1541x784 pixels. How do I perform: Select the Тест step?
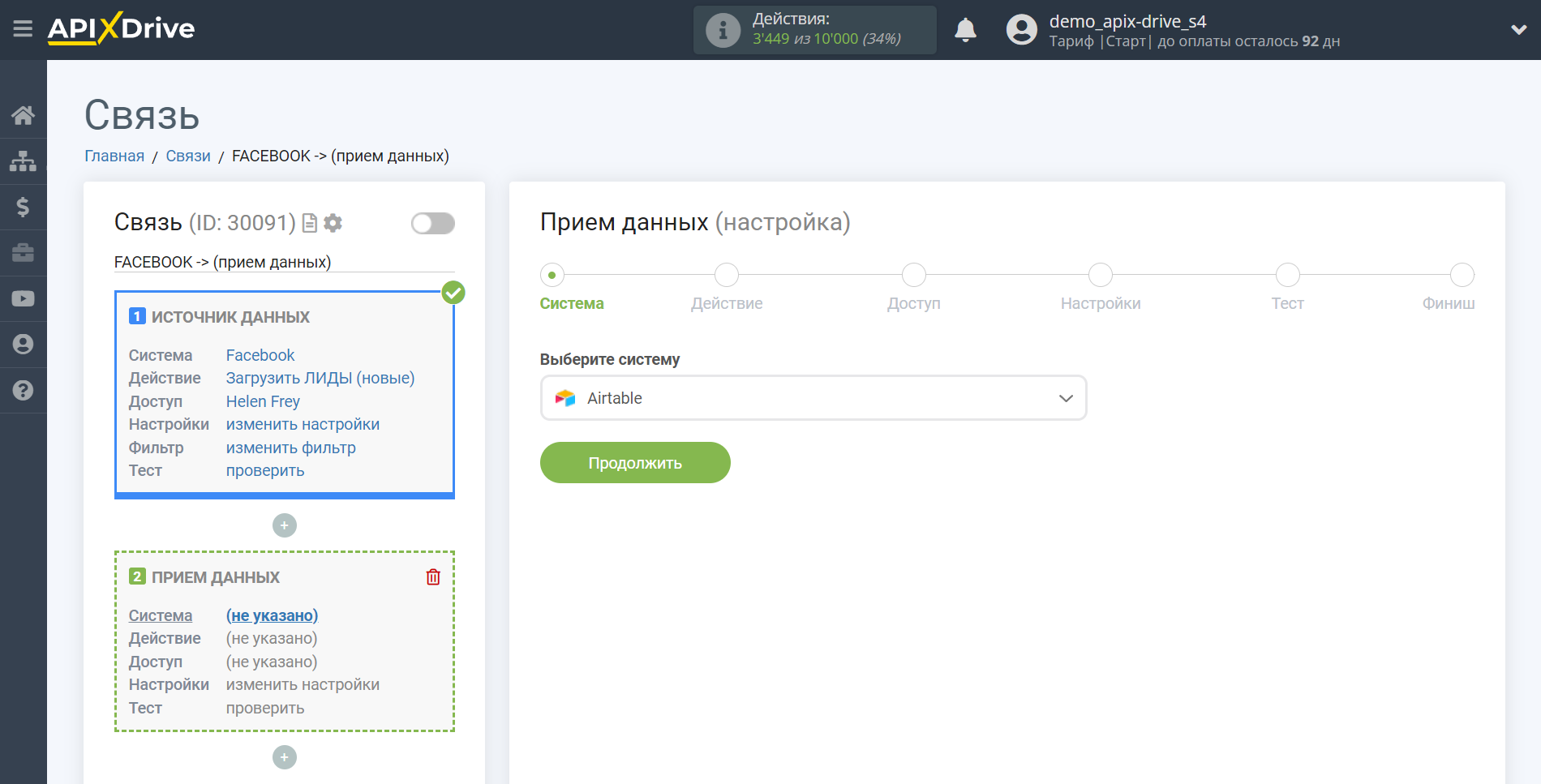[1288, 275]
